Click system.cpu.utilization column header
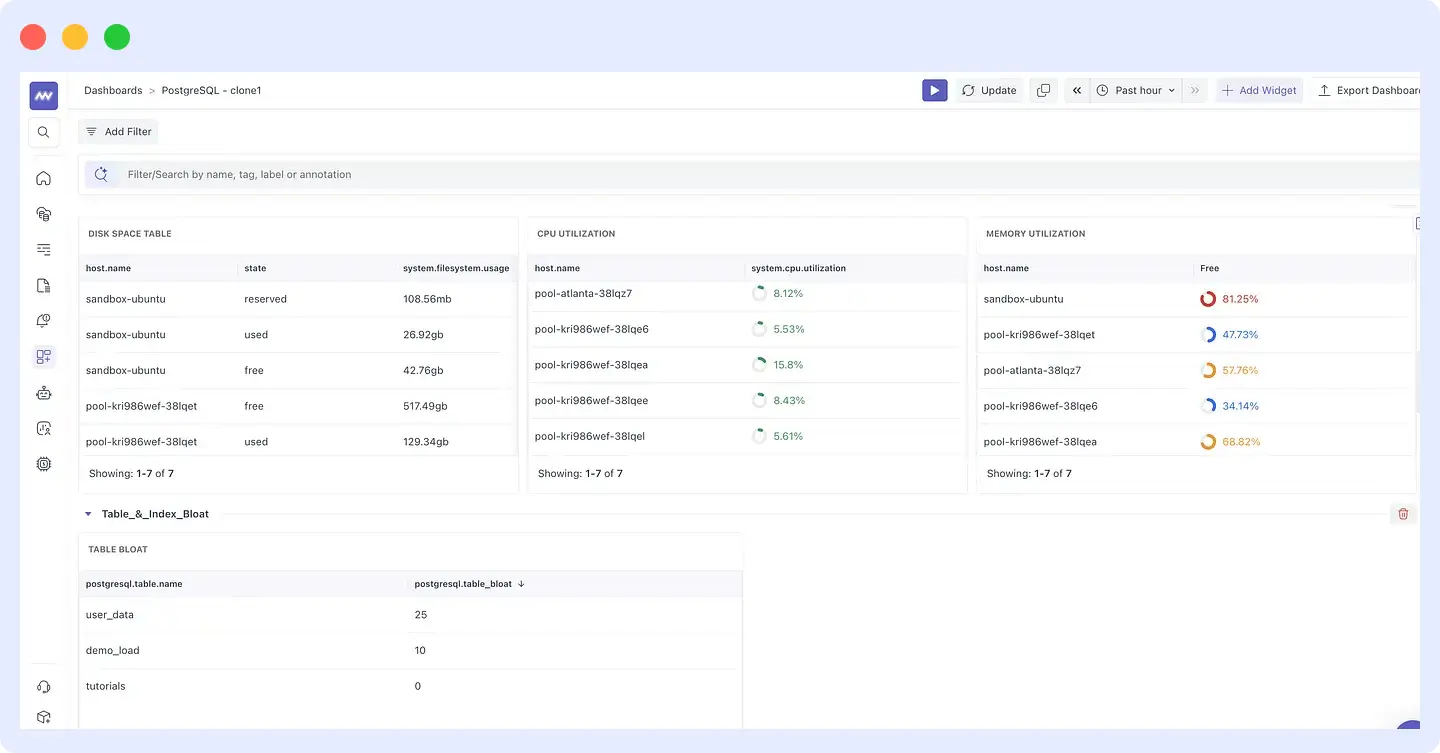The width and height of the screenshot is (1440, 753). 798,268
